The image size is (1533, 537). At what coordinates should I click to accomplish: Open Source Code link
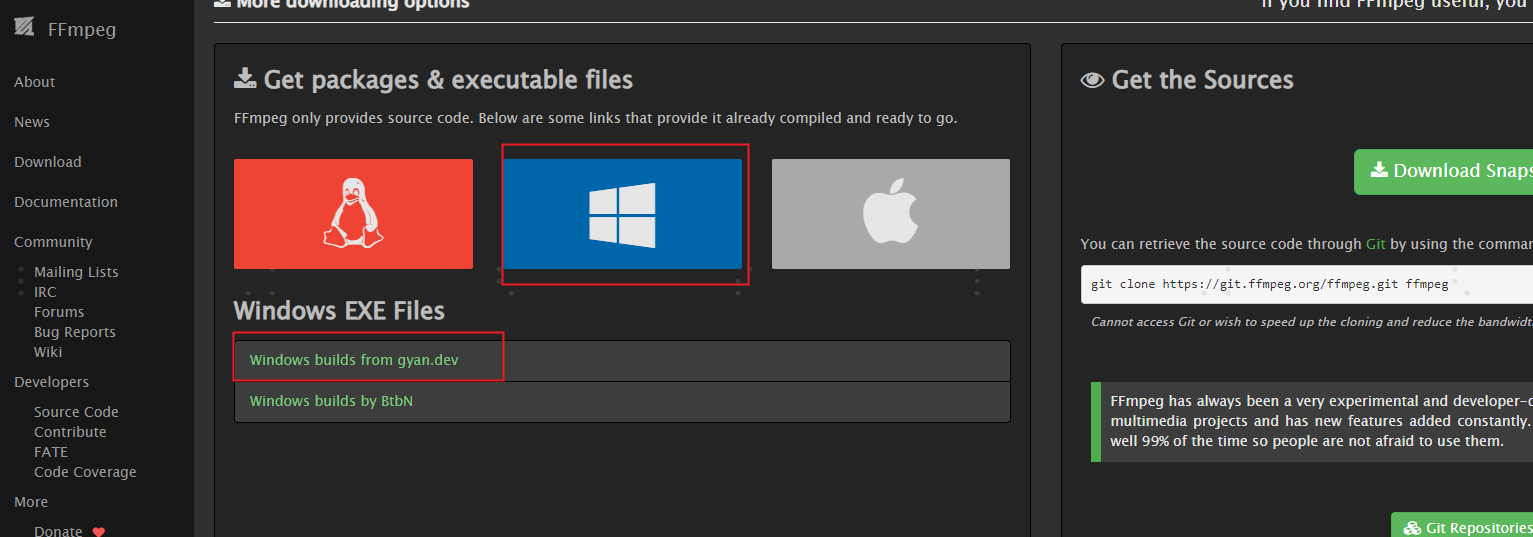(76, 412)
